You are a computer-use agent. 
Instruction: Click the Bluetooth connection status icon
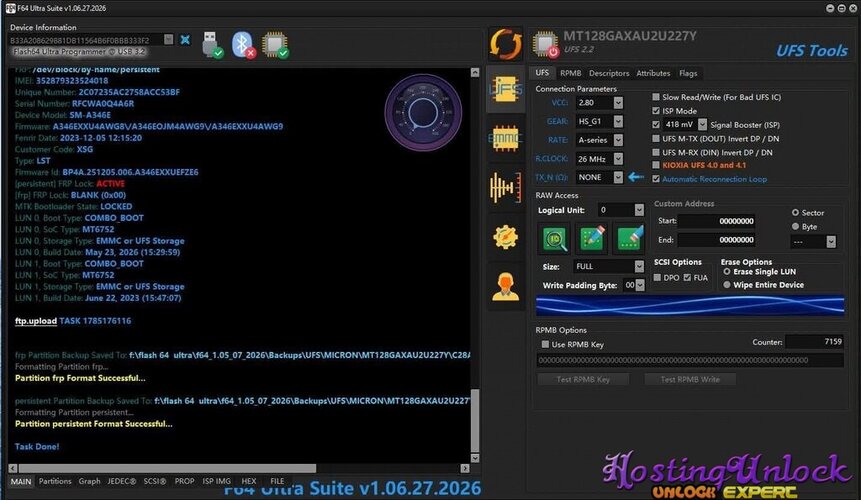[243, 44]
